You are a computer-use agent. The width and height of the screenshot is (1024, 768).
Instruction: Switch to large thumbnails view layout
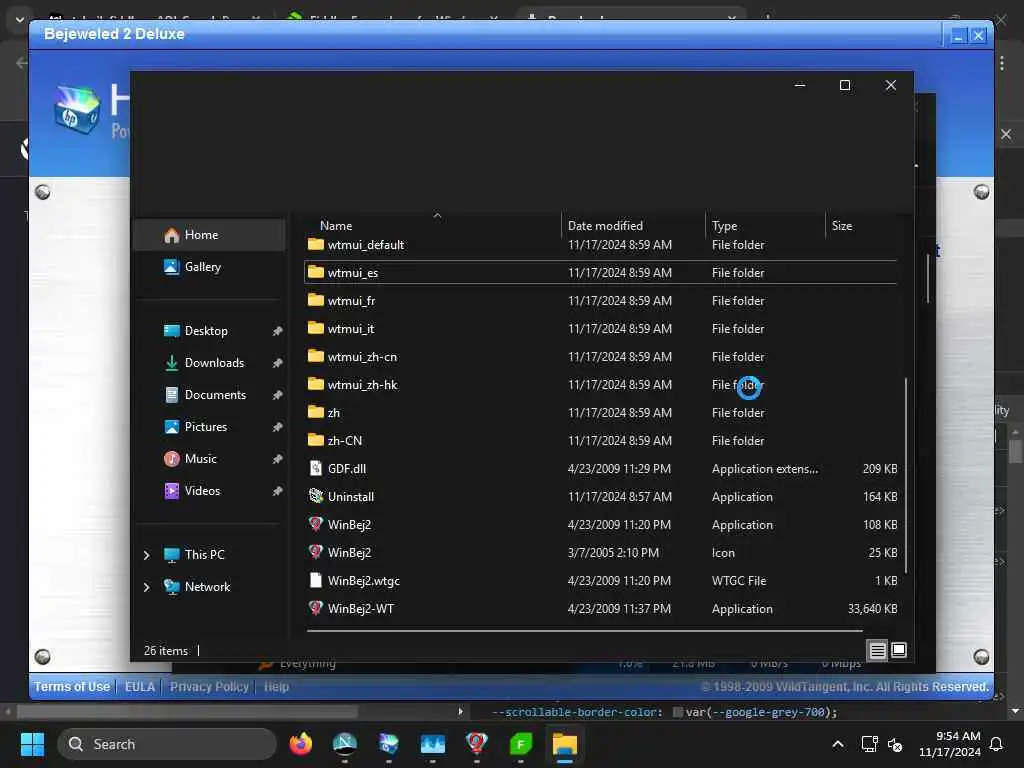[899, 650]
